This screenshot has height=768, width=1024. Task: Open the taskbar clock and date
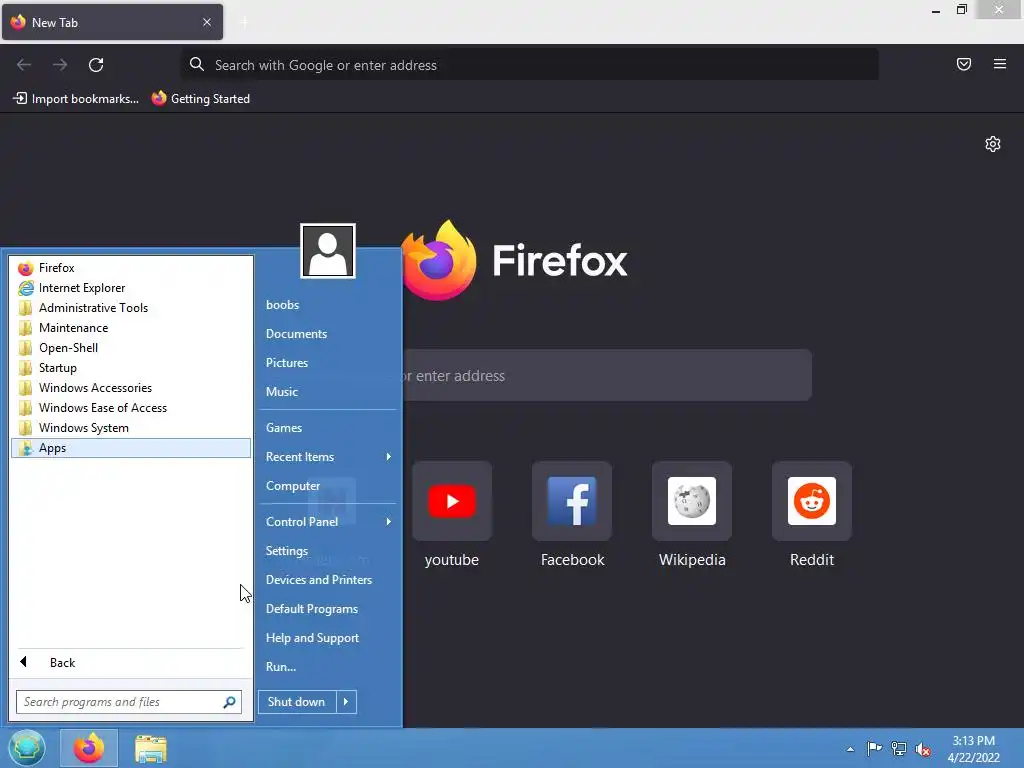pyautogui.click(x=973, y=749)
